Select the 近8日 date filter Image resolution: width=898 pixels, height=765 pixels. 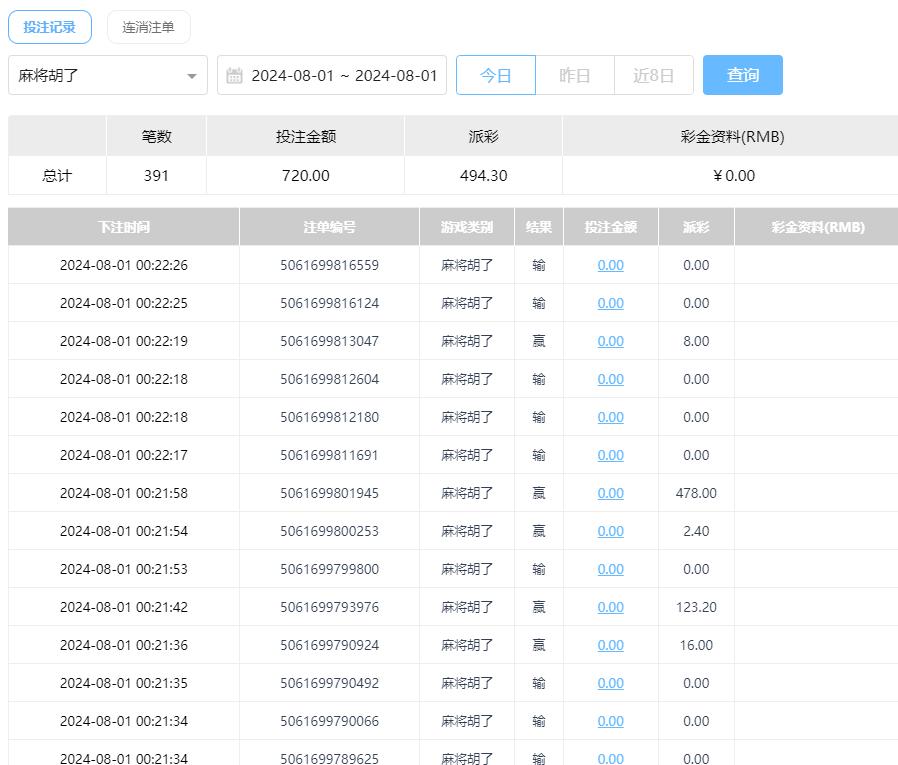pyautogui.click(x=653, y=75)
